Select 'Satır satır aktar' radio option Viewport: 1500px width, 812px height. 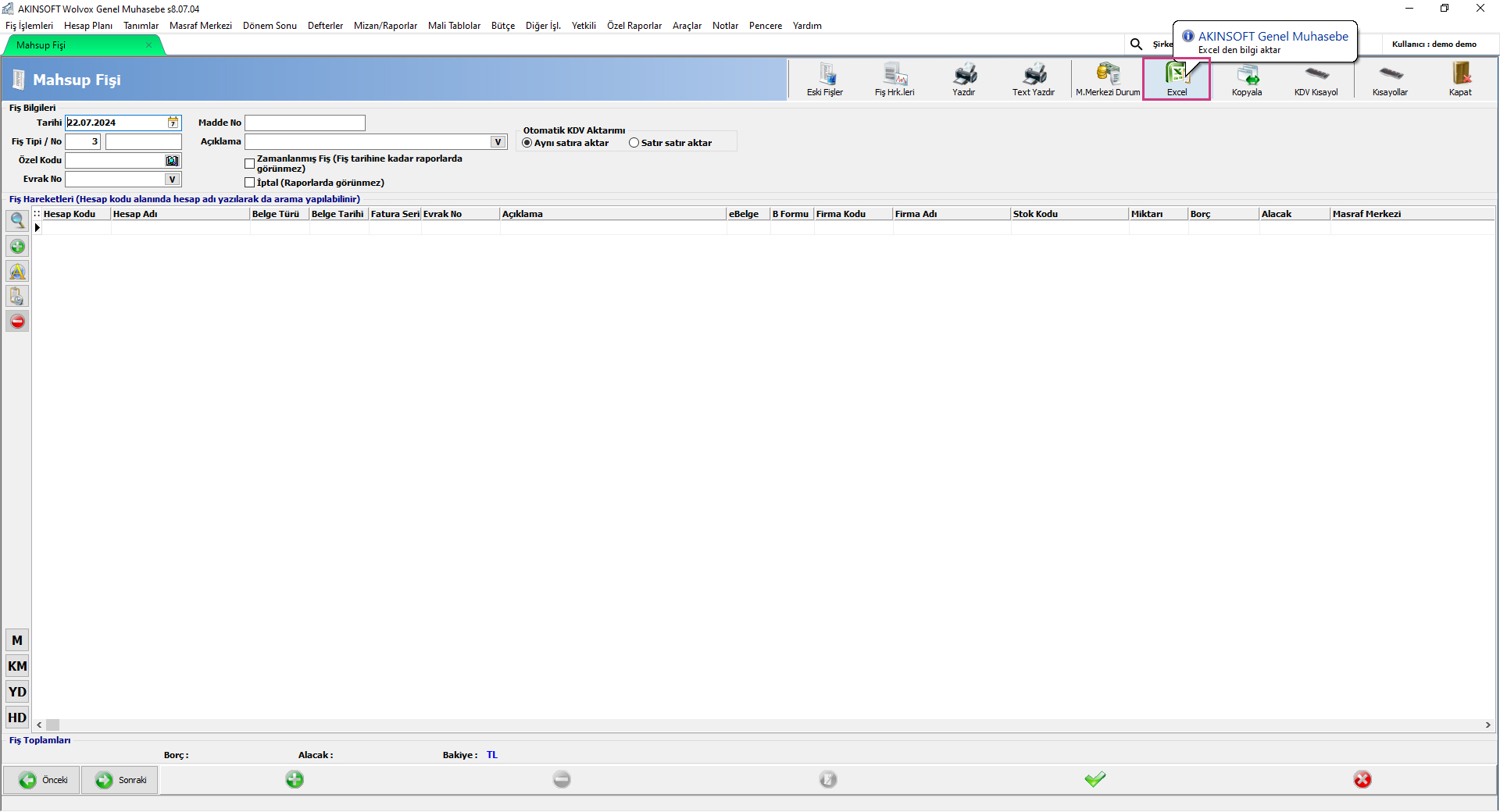coord(634,143)
